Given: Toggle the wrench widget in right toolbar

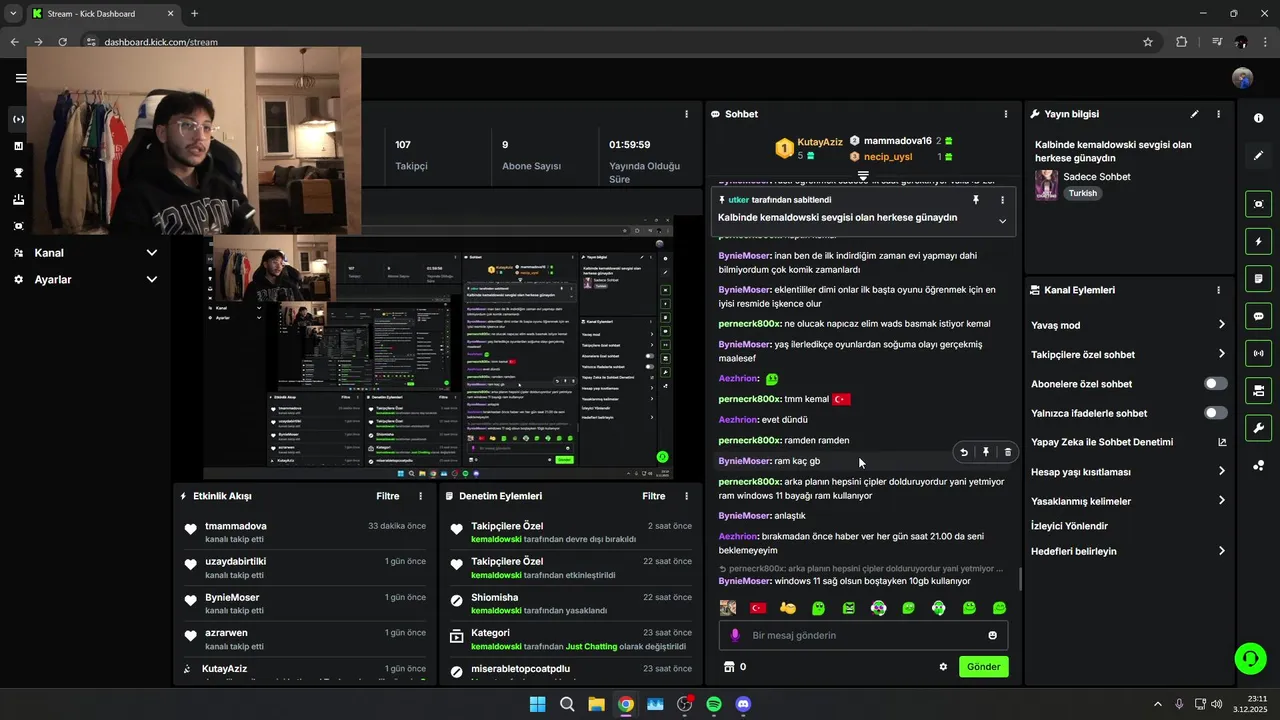Looking at the screenshot, I should (x=1258, y=428).
